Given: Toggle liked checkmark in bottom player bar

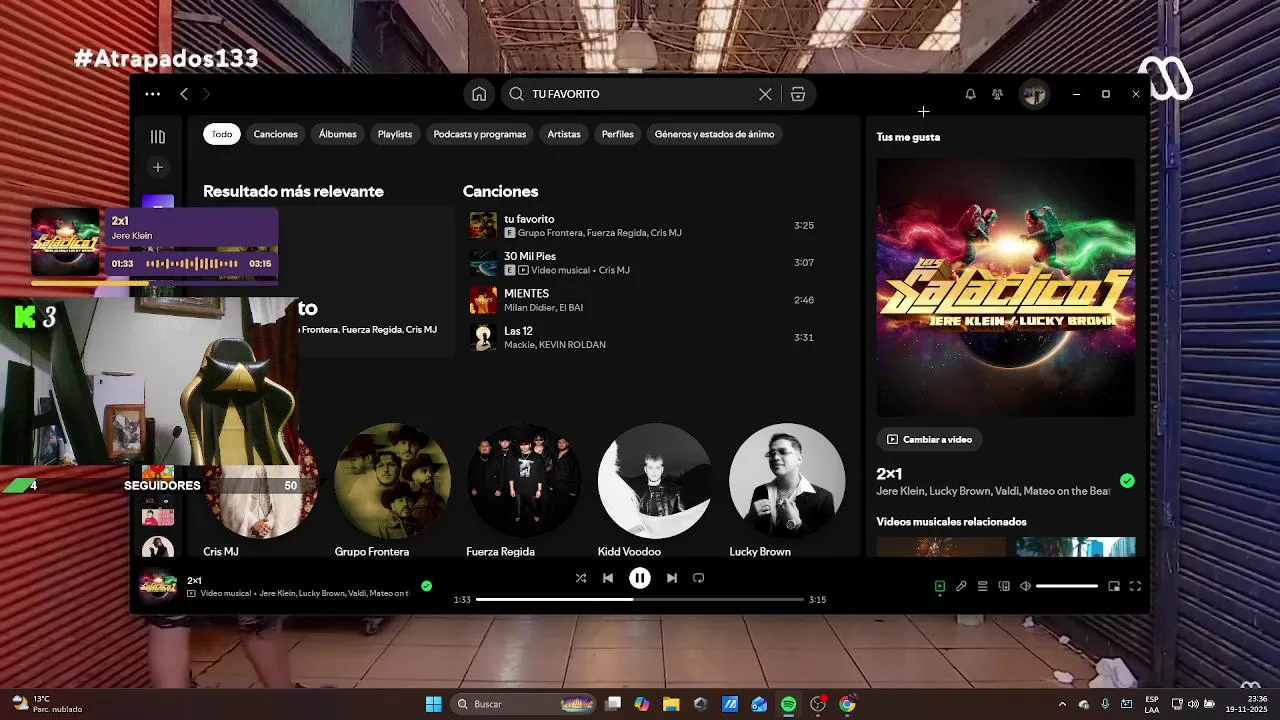Looking at the screenshot, I should pyautogui.click(x=426, y=586).
